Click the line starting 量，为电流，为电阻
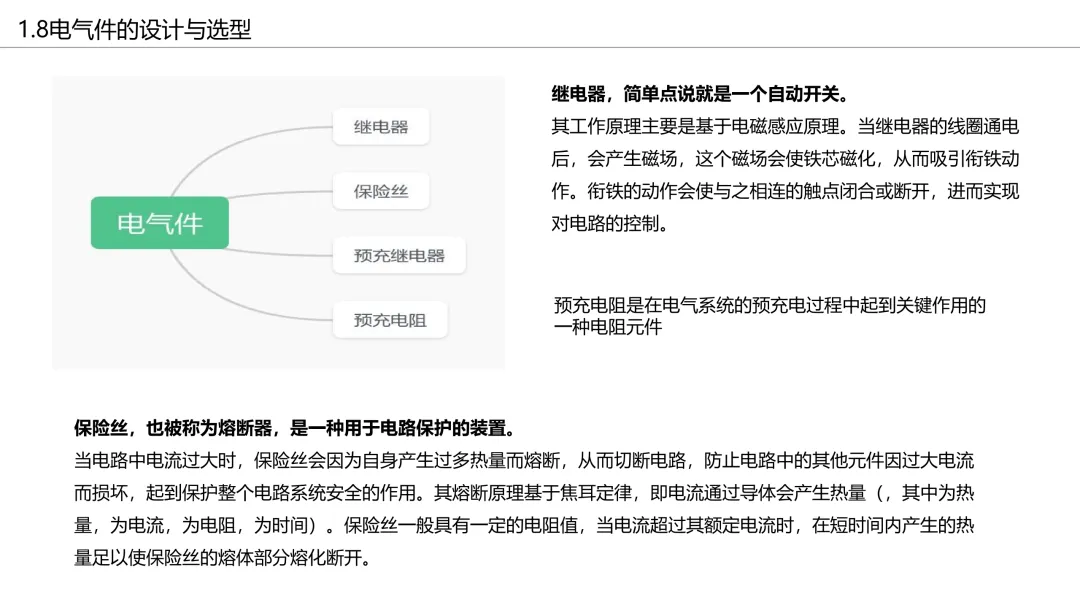Viewport: 1080px width, 608px height. coord(524,525)
